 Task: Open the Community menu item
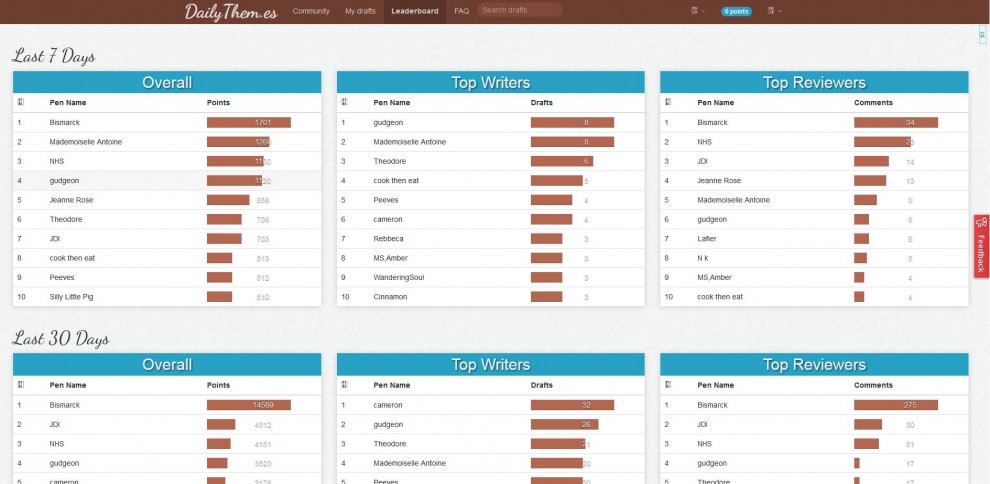pyautogui.click(x=311, y=11)
